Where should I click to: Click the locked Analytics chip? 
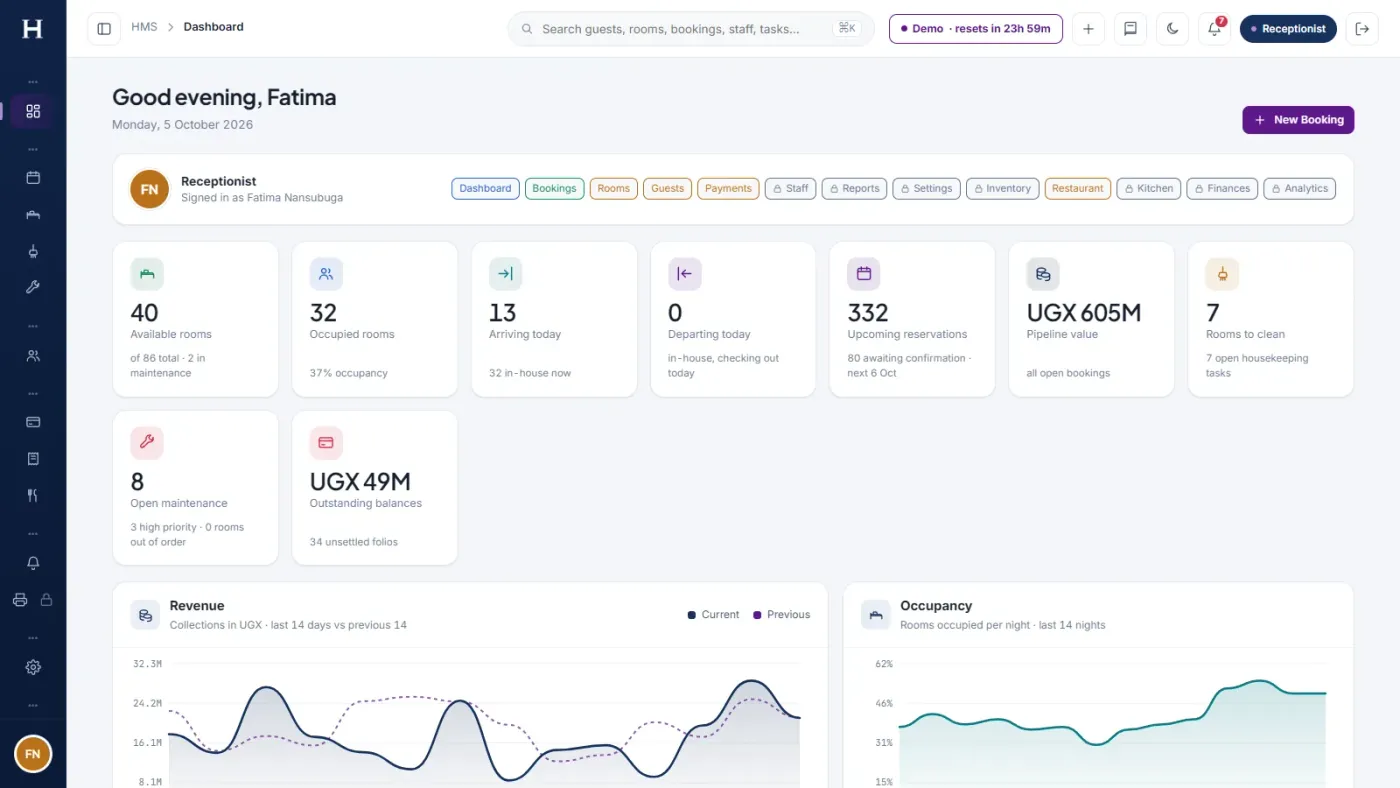pos(1300,188)
